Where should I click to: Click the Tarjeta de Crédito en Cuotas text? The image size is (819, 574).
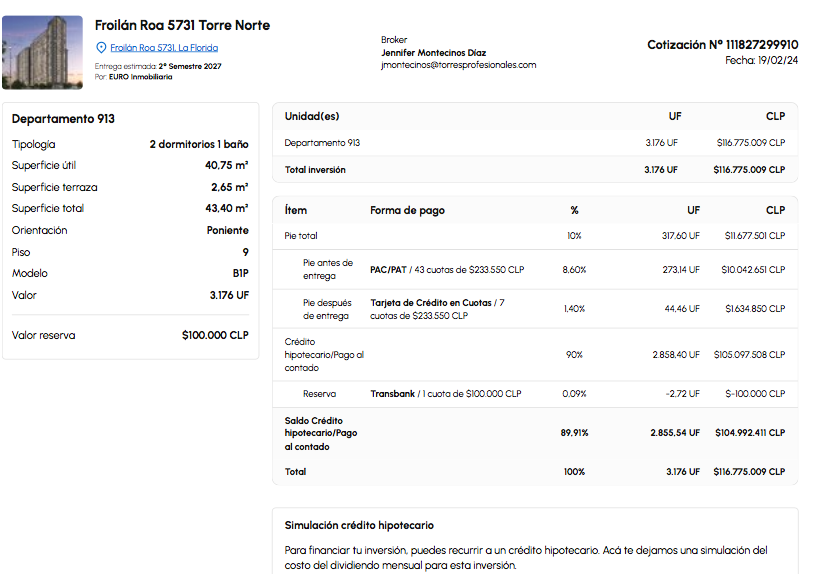[x=432, y=302]
